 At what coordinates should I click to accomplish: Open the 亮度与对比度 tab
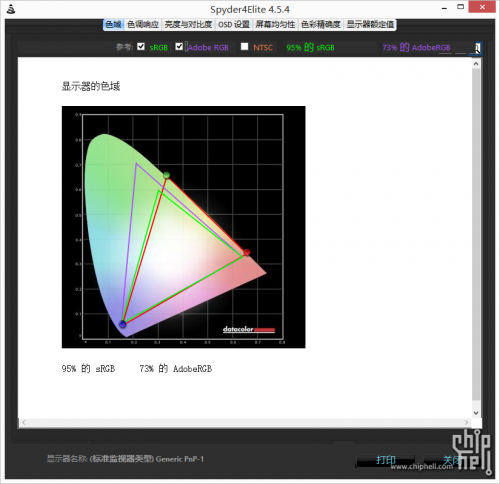(x=188, y=24)
